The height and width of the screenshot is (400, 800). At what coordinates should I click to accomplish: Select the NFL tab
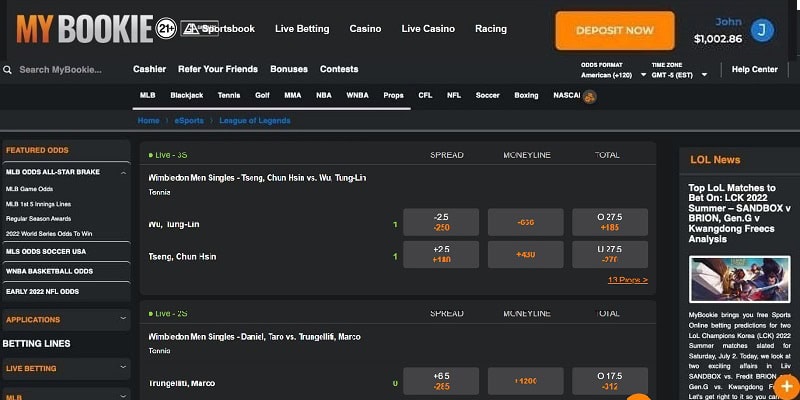tap(454, 95)
